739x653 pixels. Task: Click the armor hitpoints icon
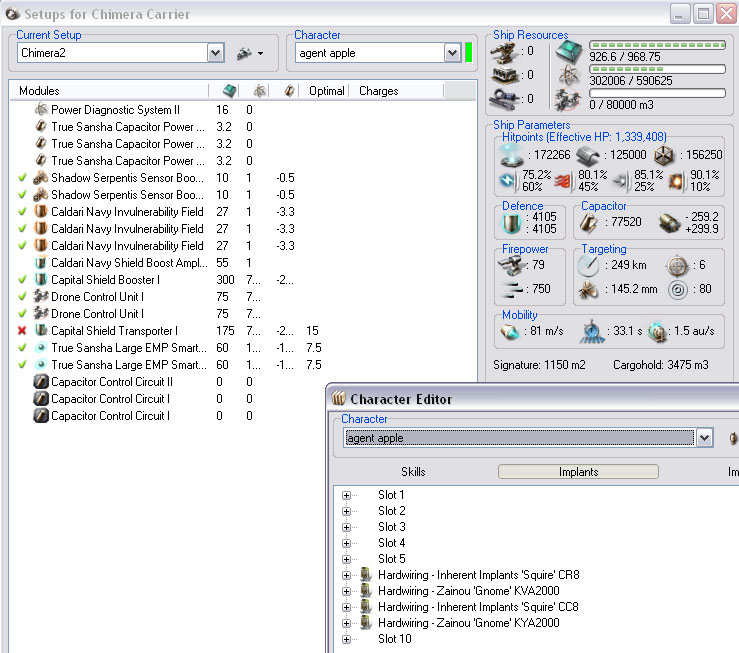coord(587,155)
